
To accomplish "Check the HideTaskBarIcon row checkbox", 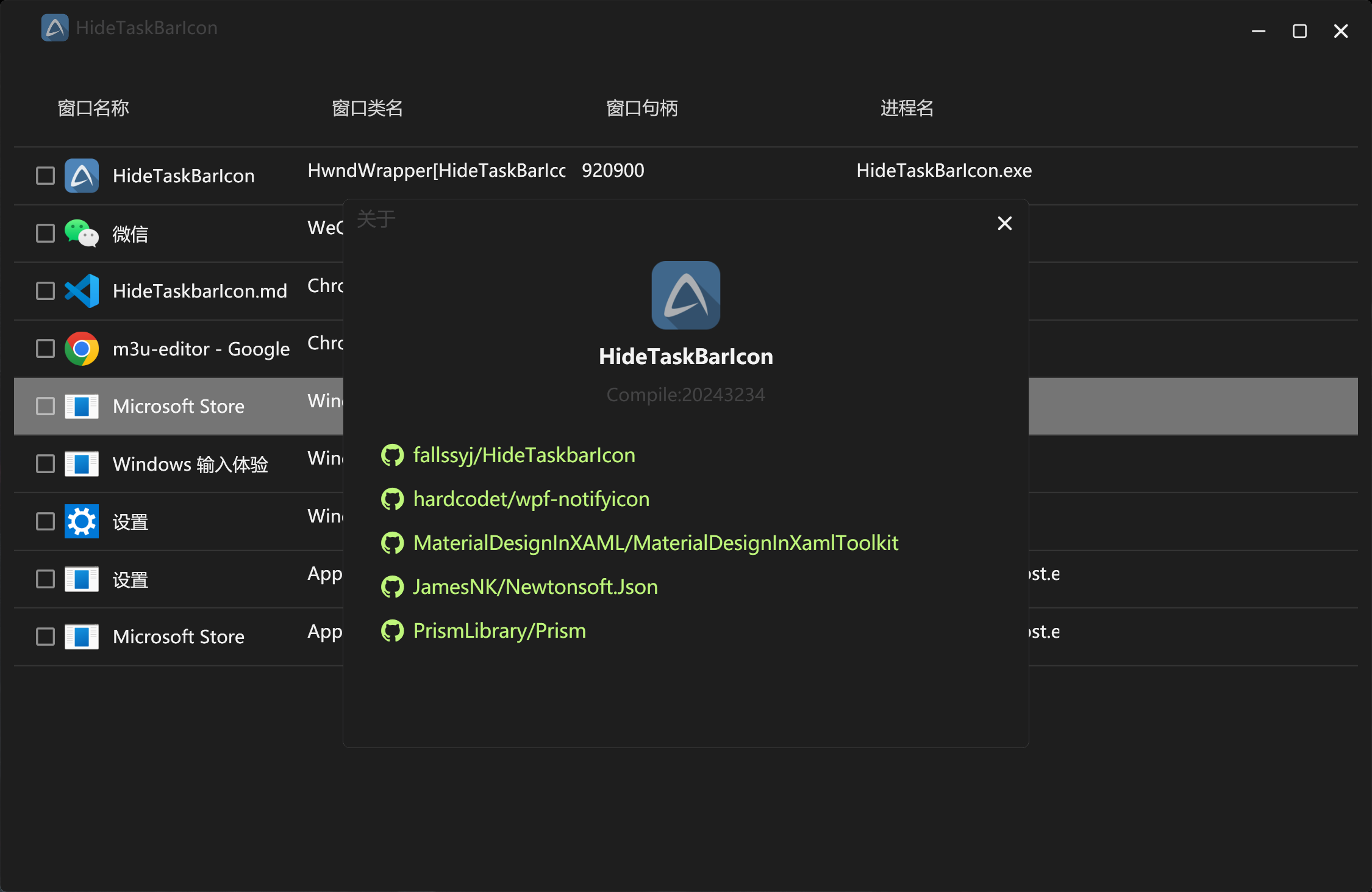I will coord(45,175).
